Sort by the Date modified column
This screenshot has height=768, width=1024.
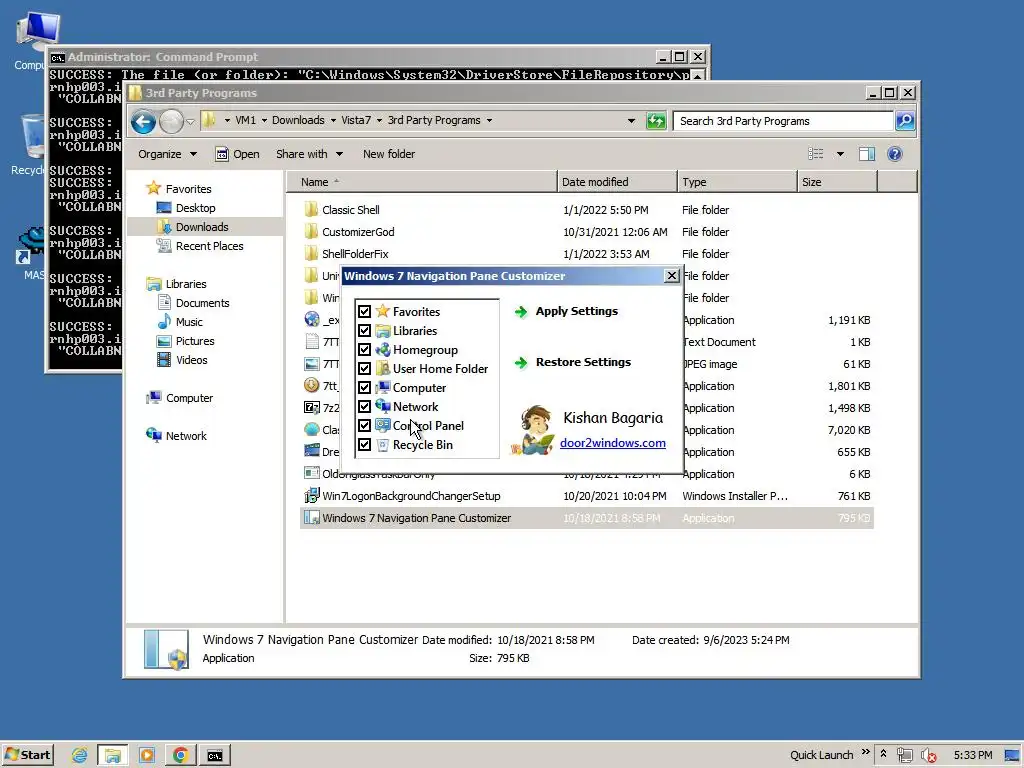[617, 182]
